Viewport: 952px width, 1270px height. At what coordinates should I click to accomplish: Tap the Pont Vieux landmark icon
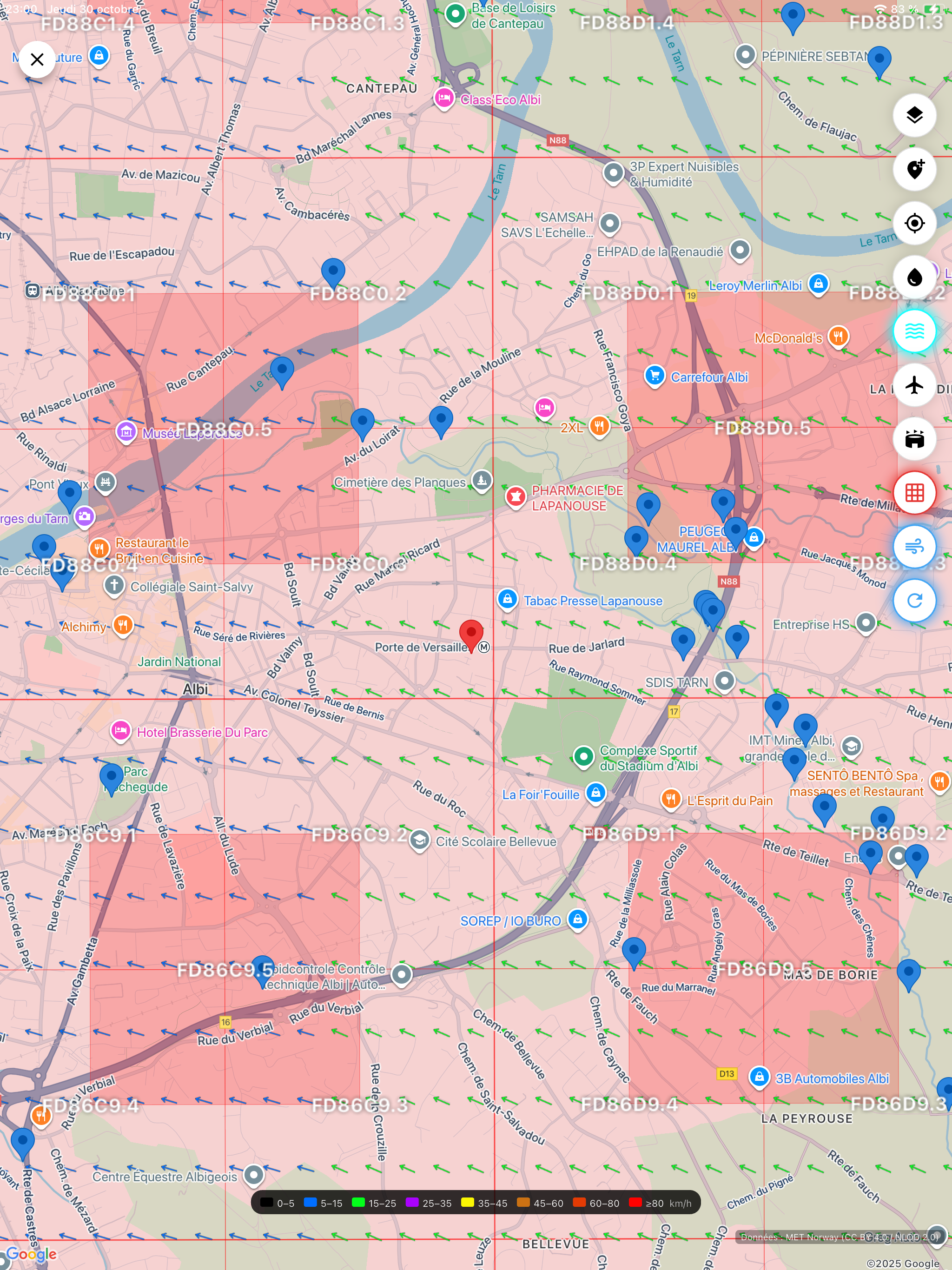105,482
